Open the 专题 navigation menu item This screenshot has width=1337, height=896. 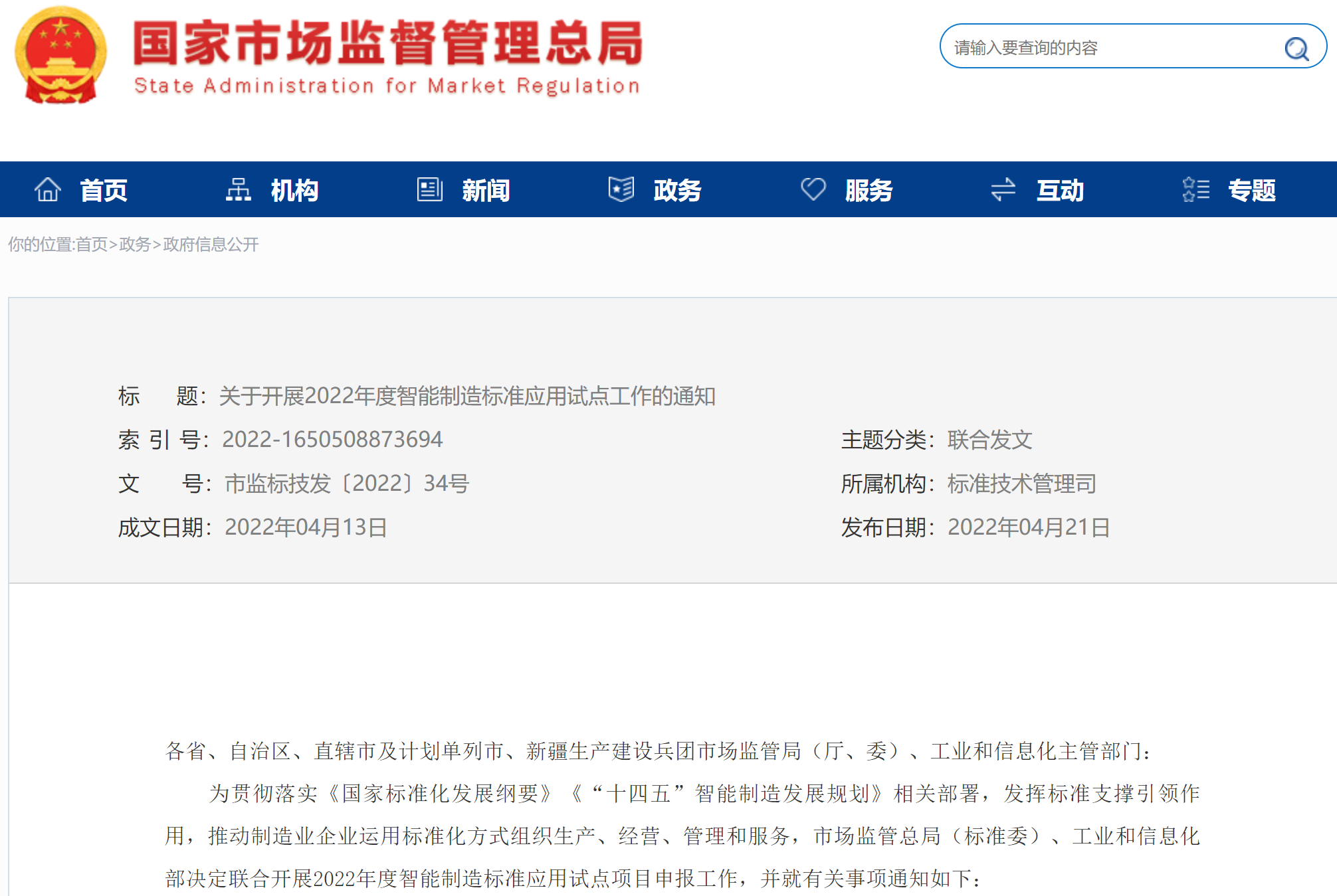[x=1252, y=191]
